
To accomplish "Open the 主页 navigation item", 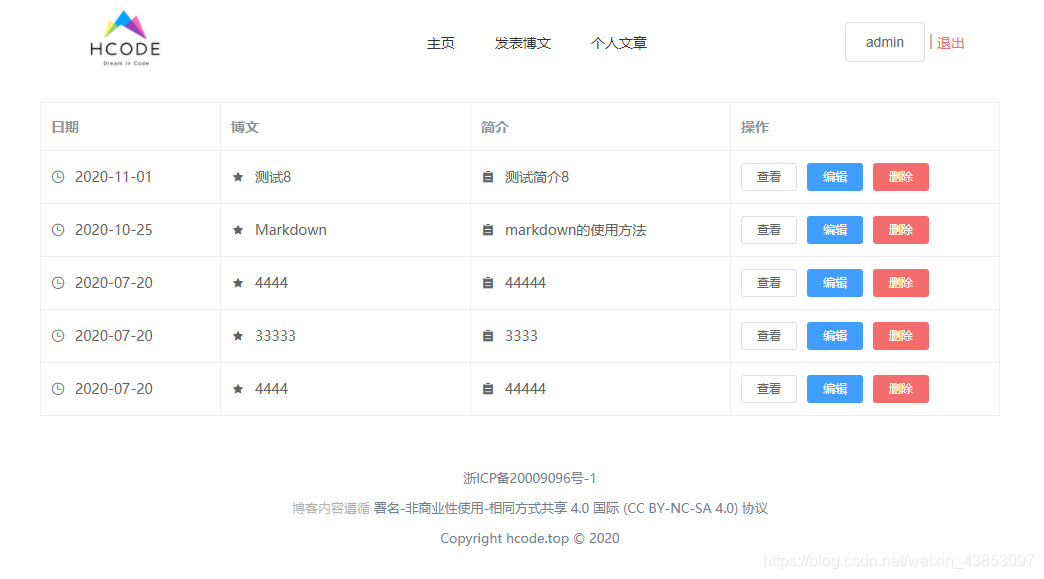I will (440, 43).
